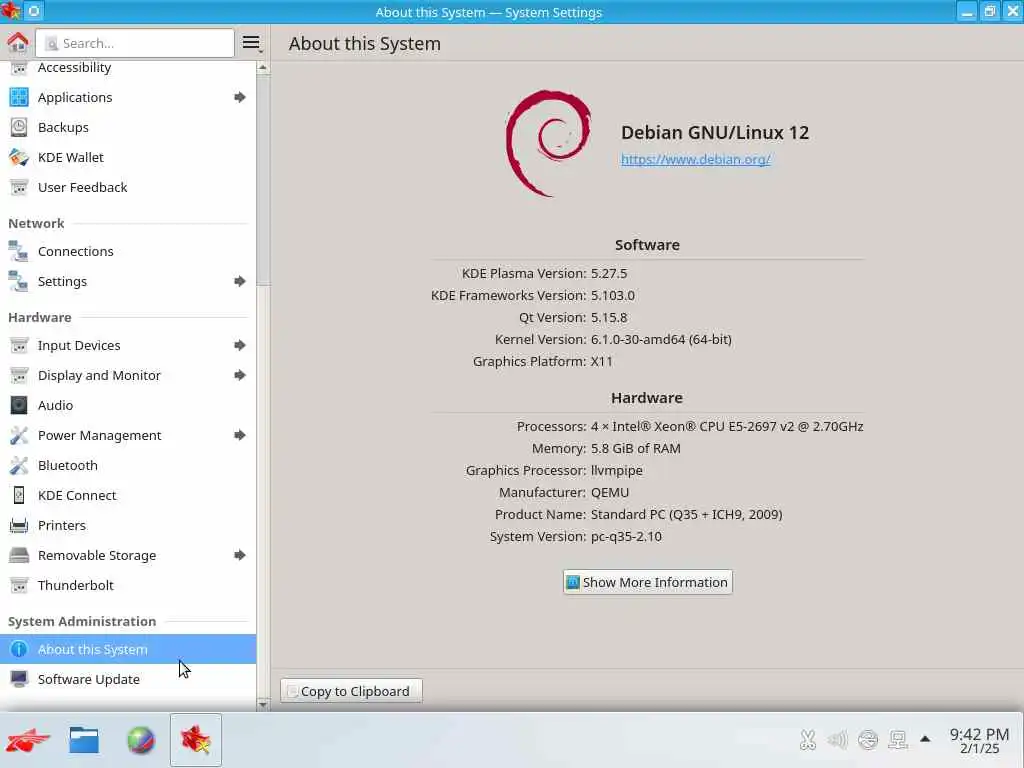
Task: Click the Graphics Processor llvmpipe value
Action: pyautogui.click(x=616, y=471)
